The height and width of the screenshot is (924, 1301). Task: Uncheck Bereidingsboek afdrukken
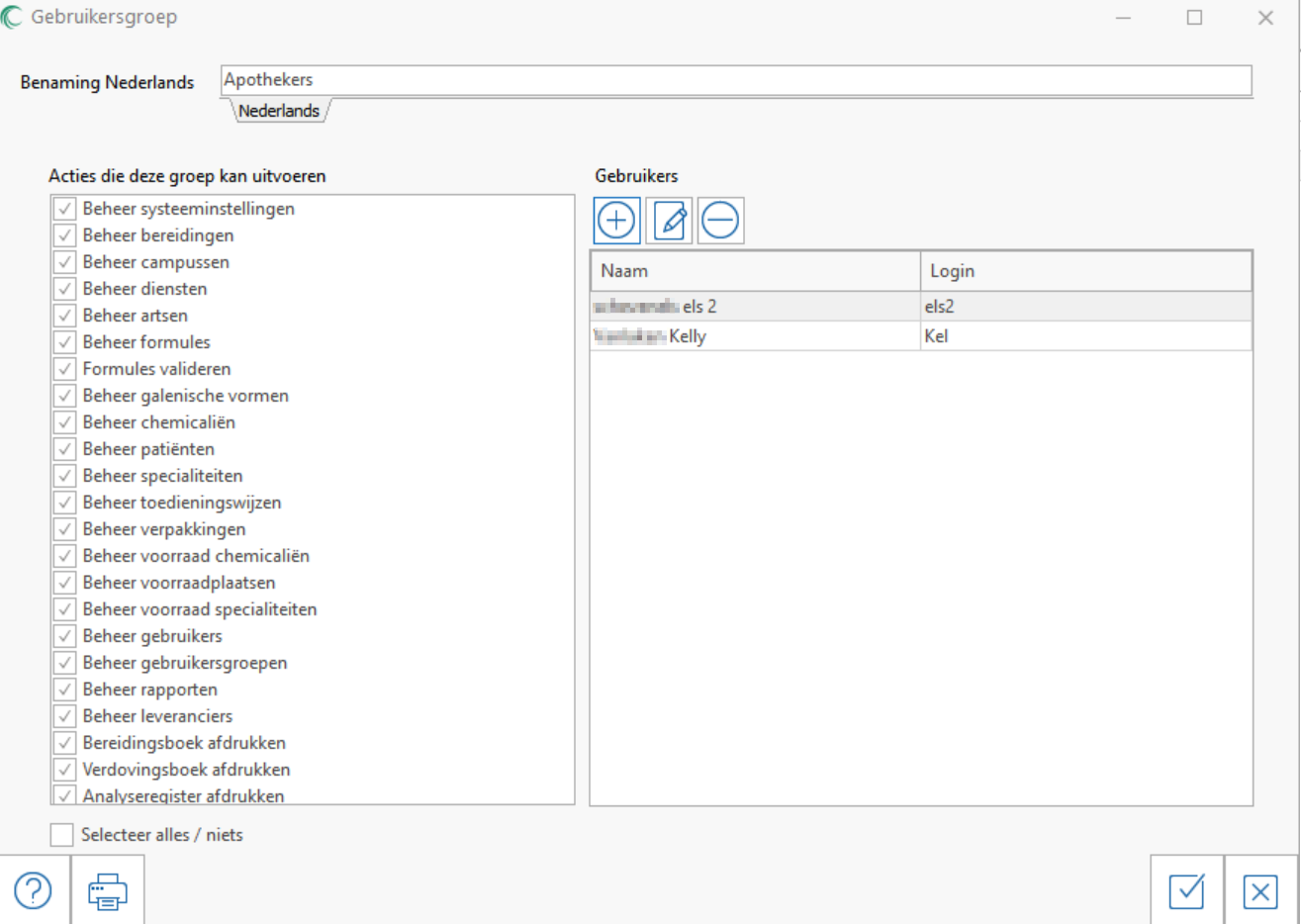[65, 743]
